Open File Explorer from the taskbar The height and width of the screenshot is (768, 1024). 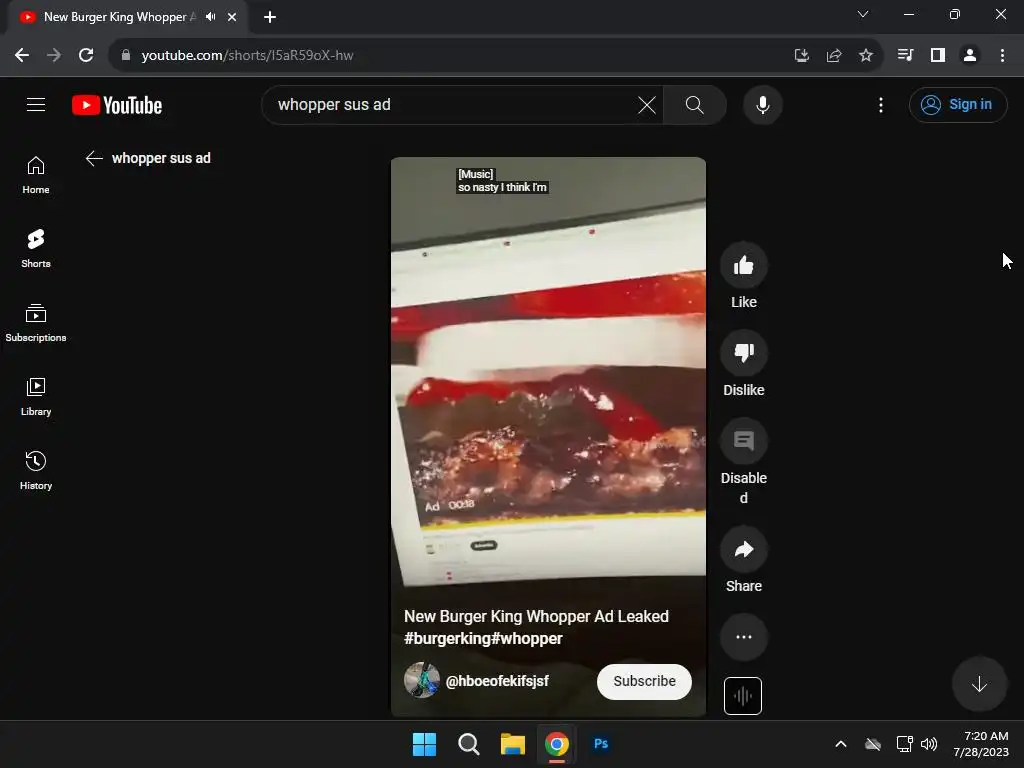513,744
